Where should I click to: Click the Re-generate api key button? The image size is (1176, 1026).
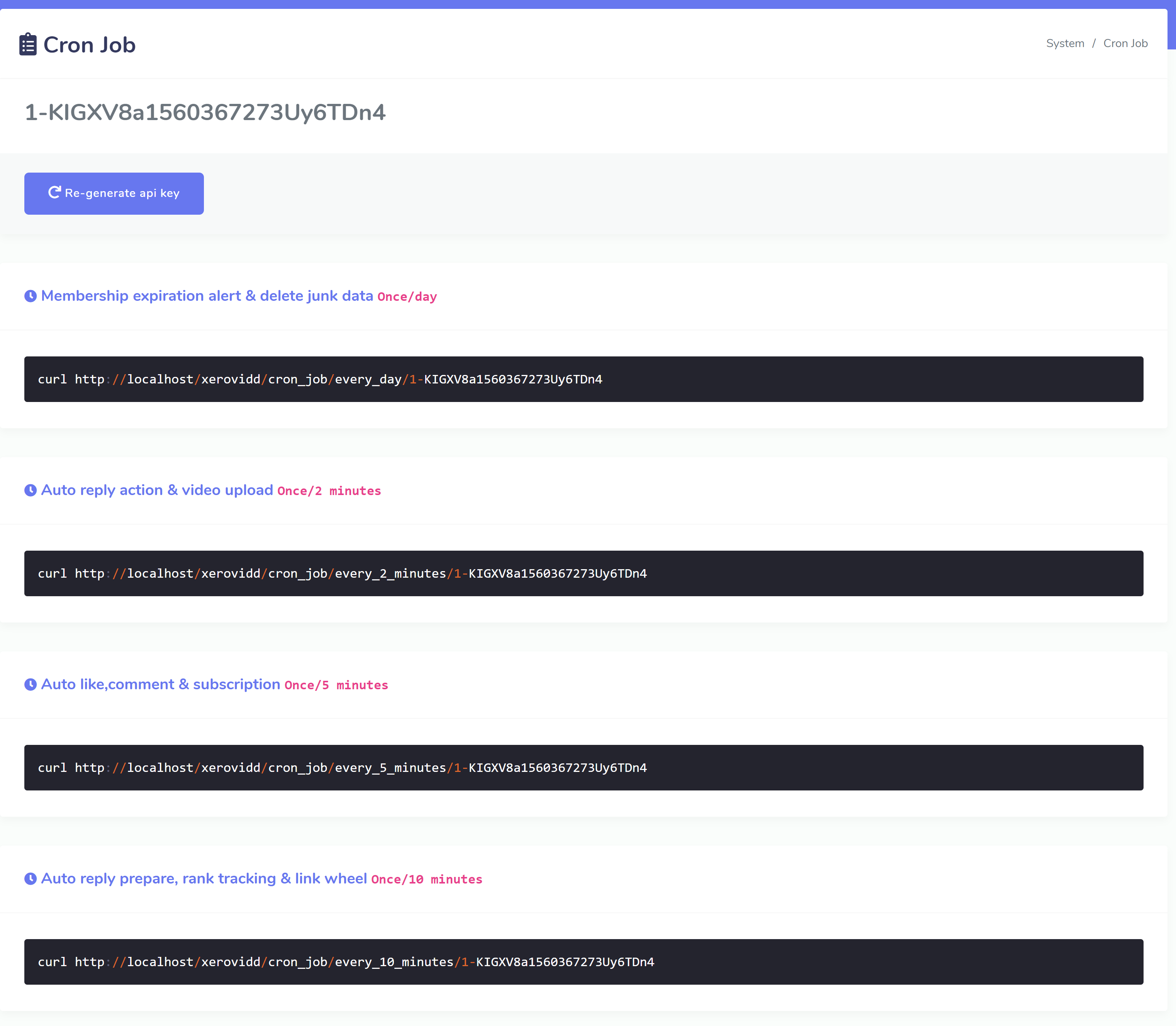click(114, 193)
